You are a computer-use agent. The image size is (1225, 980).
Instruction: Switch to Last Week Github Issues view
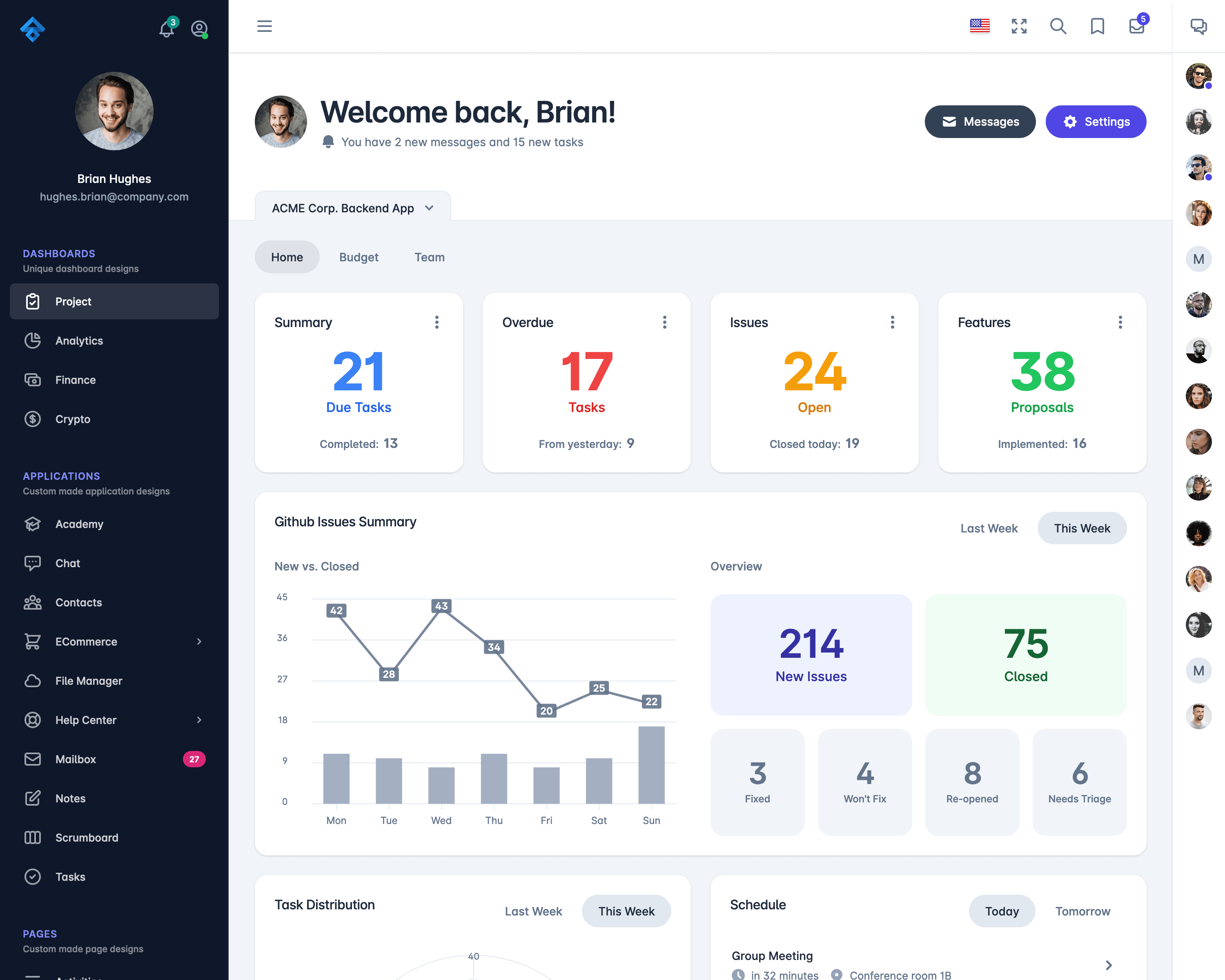click(989, 528)
